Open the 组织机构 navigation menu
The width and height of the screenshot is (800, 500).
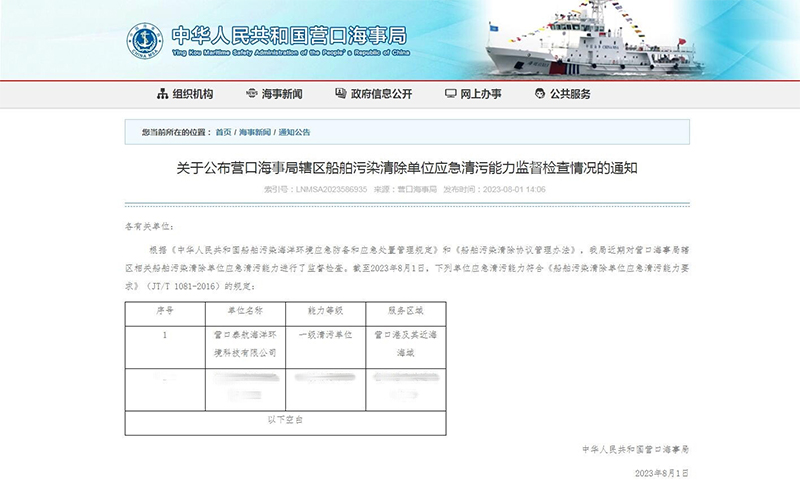[x=192, y=94]
